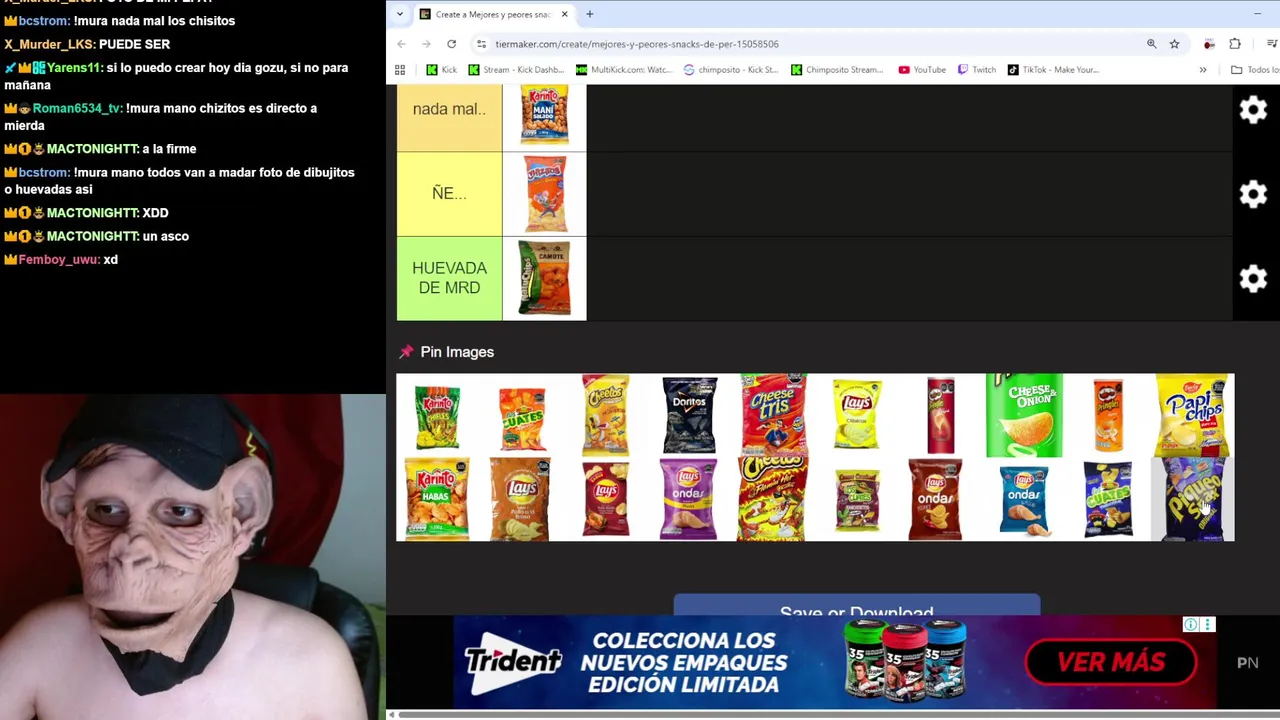The image size is (1280, 720).
Task: Open the Extensions puzzle icon
Action: [x=1235, y=44]
